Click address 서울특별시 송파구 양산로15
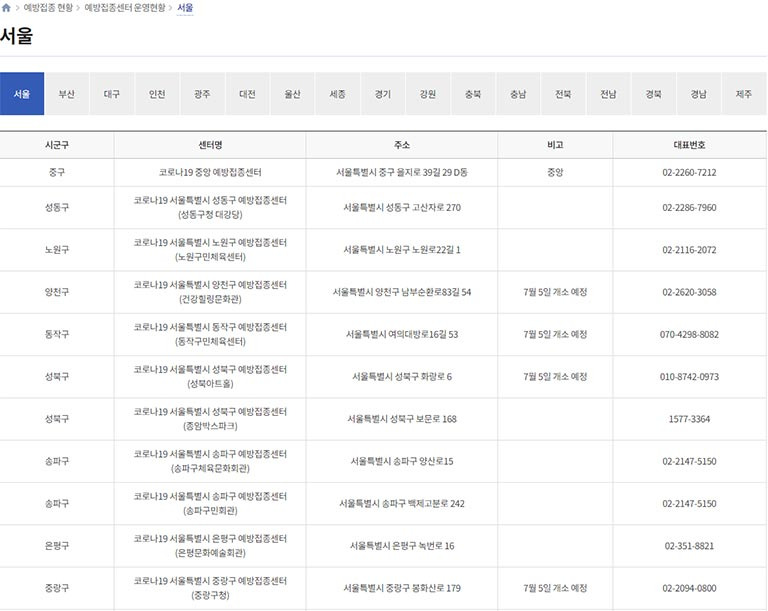Image resolution: width=768 pixels, height=611 pixels. tap(402, 462)
